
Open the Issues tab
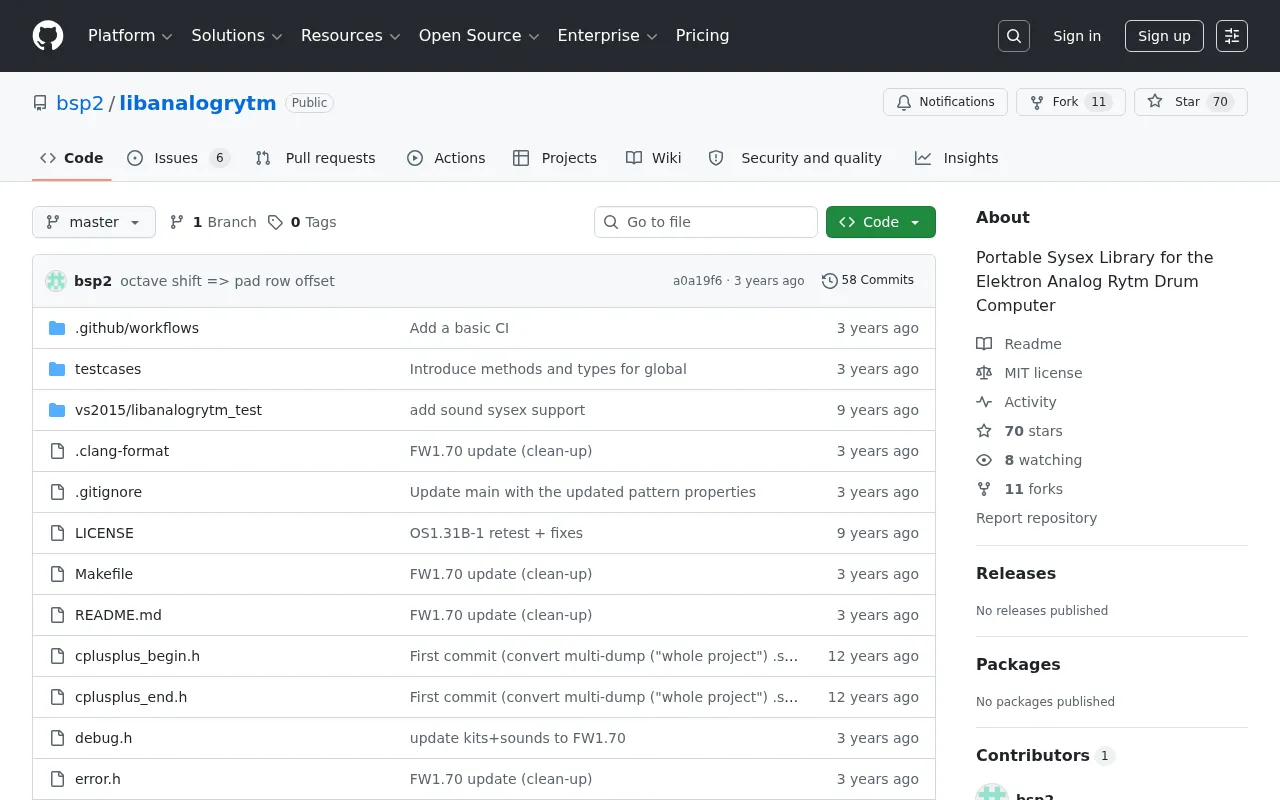(x=179, y=158)
